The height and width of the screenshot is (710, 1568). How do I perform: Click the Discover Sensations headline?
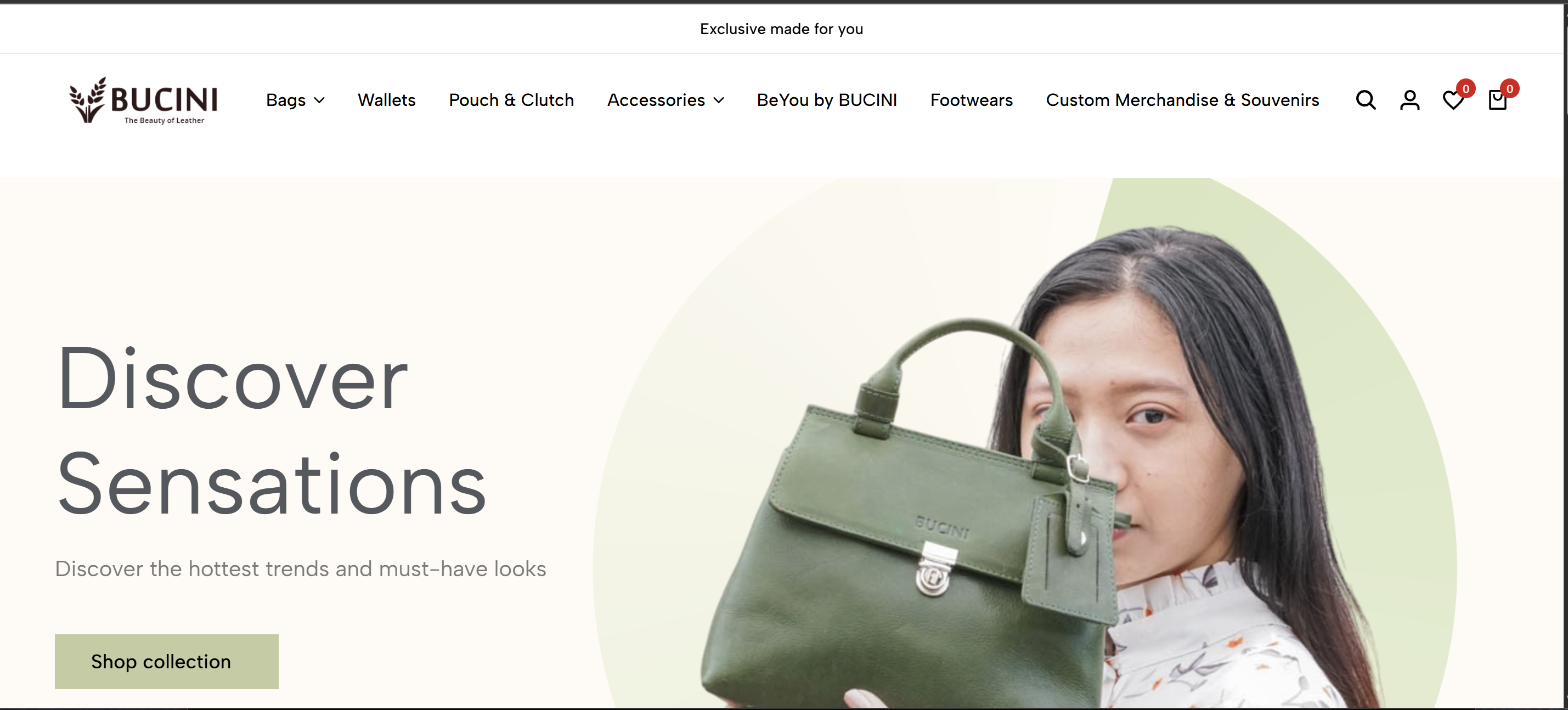click(271, 429)
